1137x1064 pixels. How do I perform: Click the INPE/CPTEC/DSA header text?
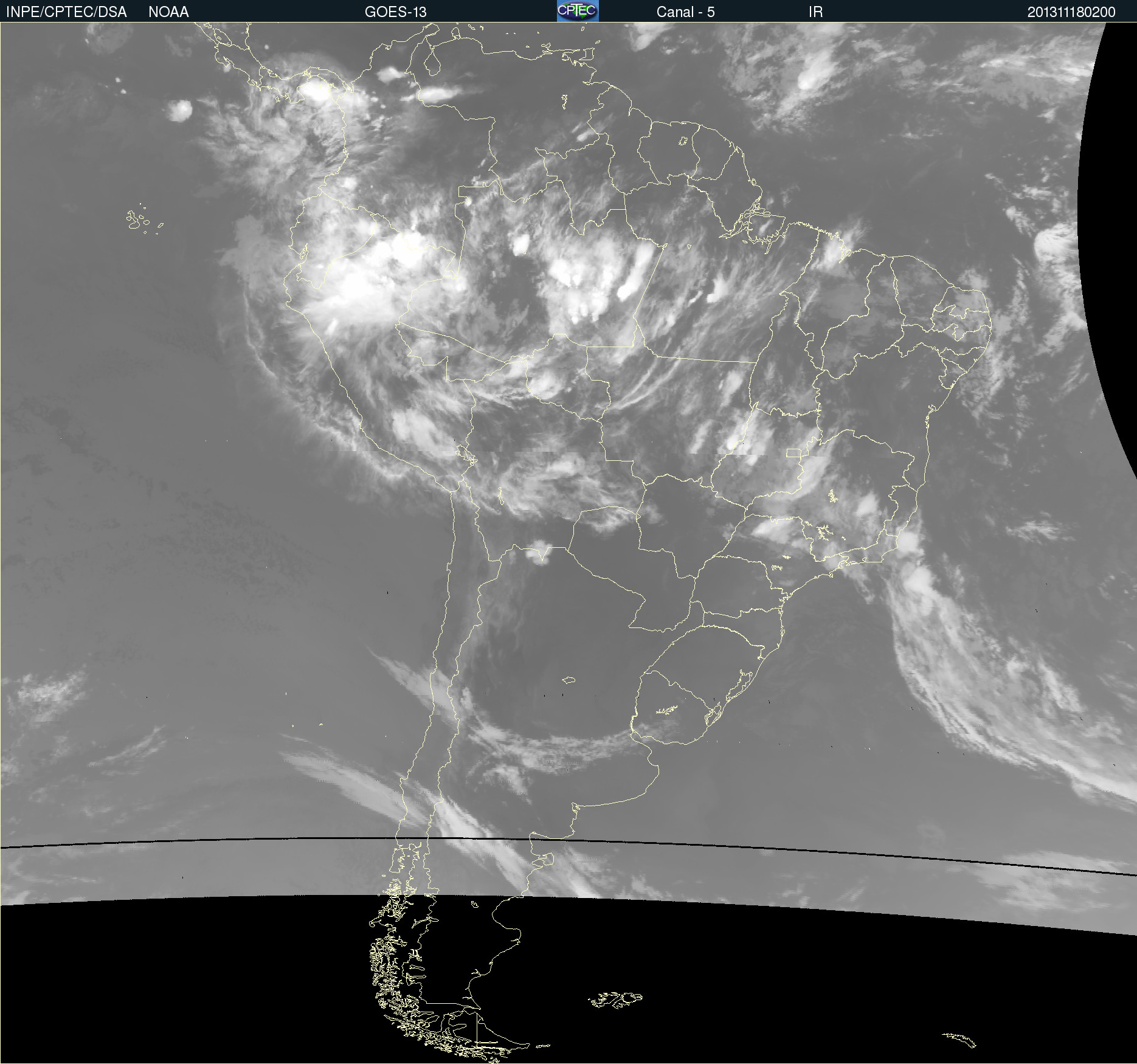(66, 12)
